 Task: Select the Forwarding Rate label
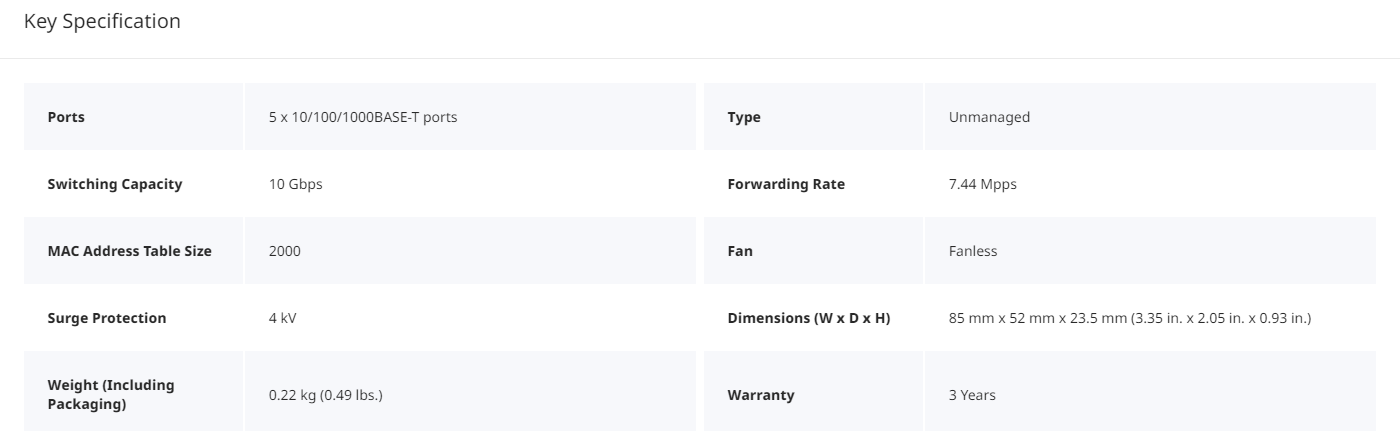(786, 184)
